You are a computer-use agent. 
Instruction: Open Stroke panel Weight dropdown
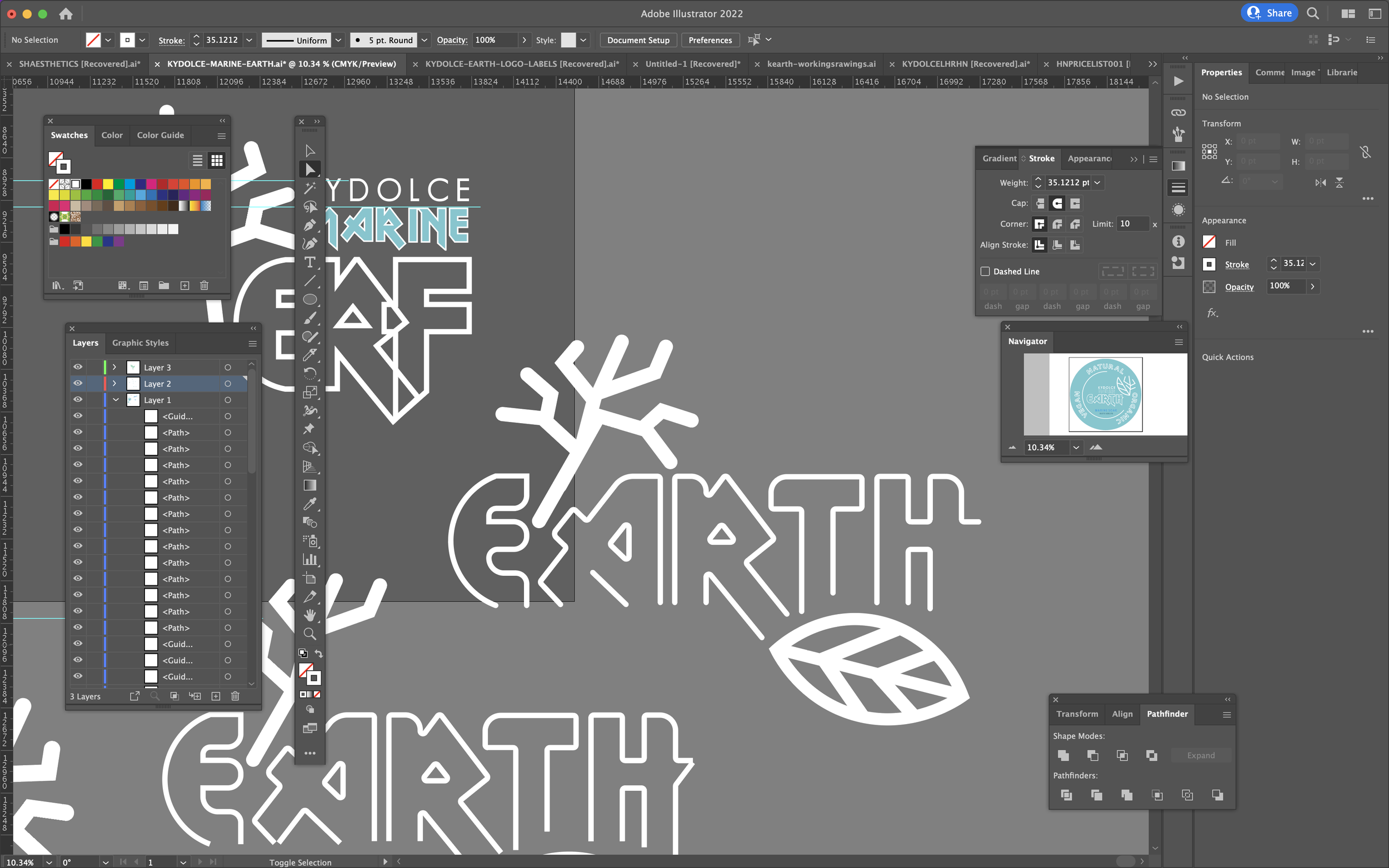click(x=1097, y=183)
